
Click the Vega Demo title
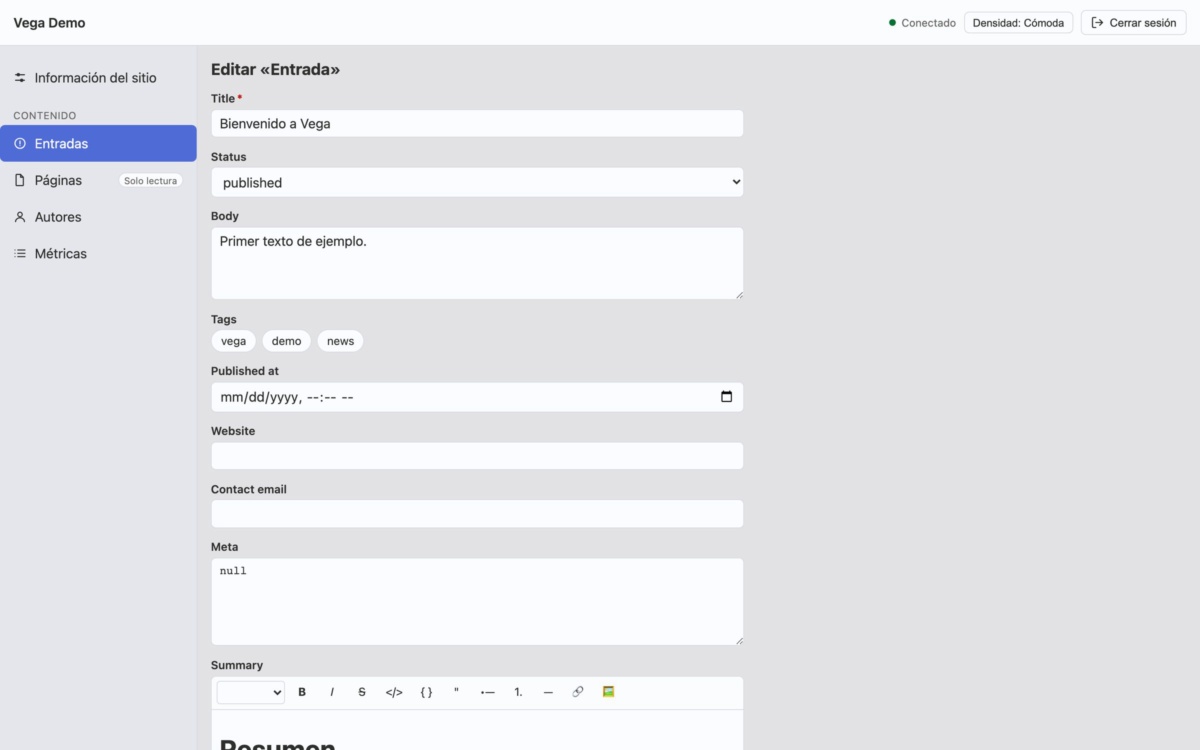[49, 23]
